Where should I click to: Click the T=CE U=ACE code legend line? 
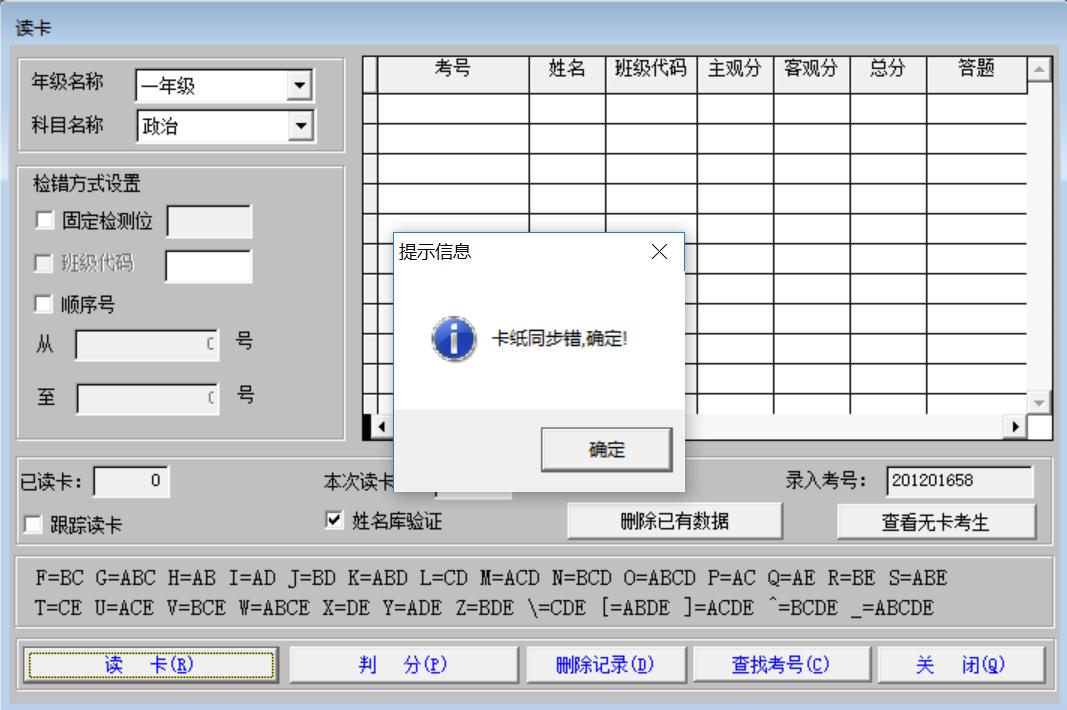[x=484, y=607]
